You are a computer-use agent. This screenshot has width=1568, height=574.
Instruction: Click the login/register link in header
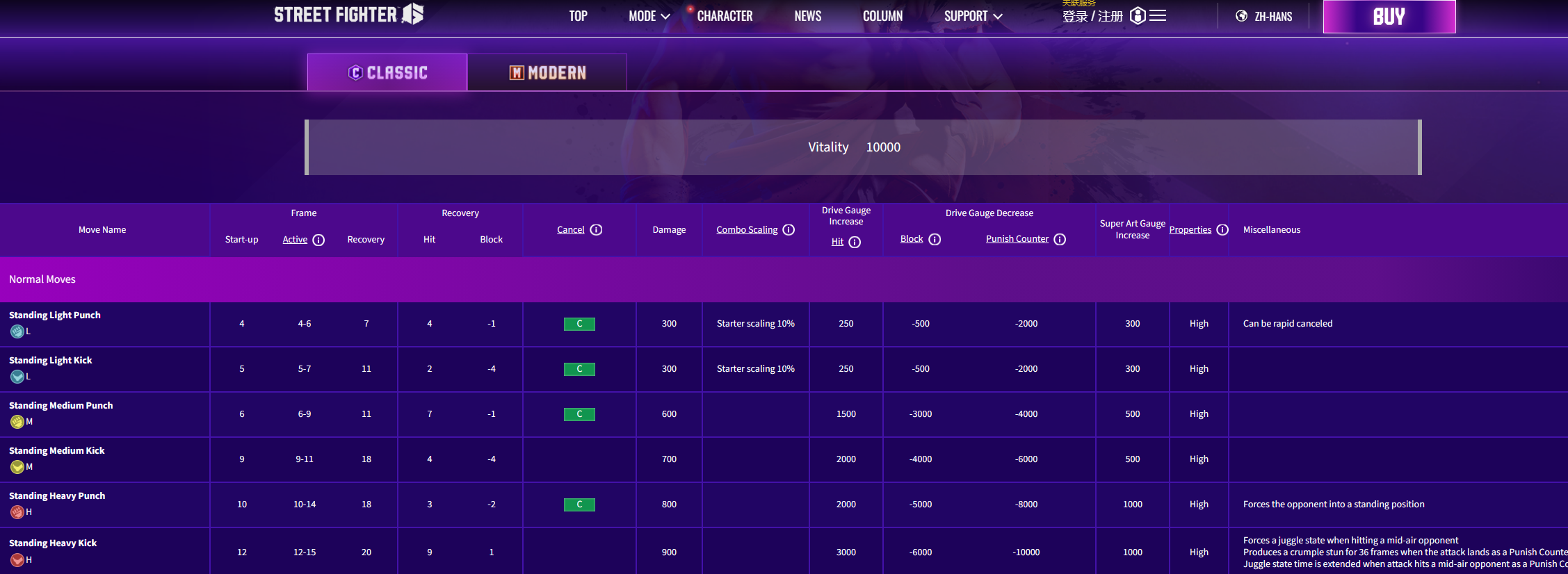coord(1092,16)
